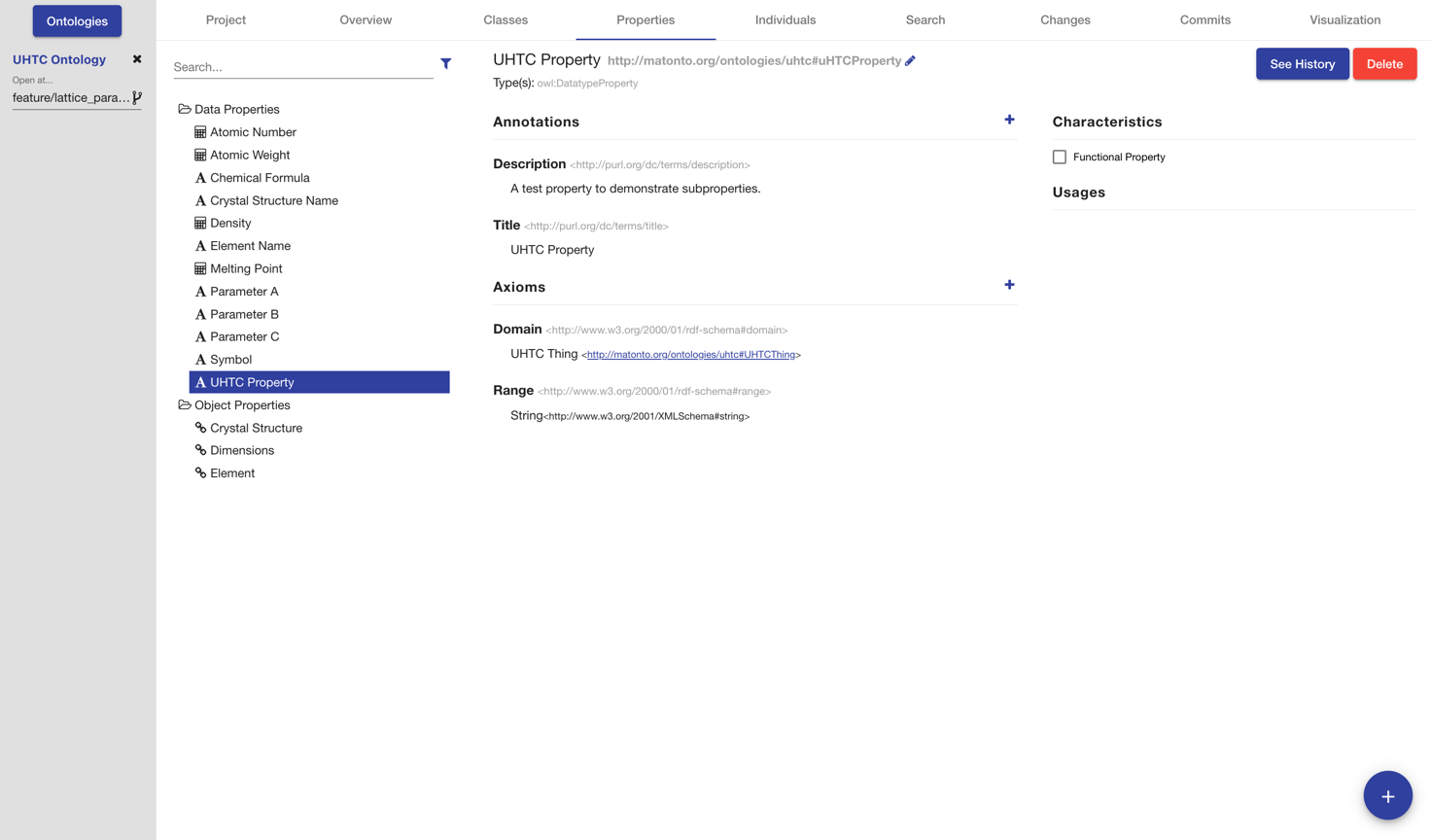Follow the UHTCThing domain link
This screenshot has width=1431, height=840.
pos(691,355)
